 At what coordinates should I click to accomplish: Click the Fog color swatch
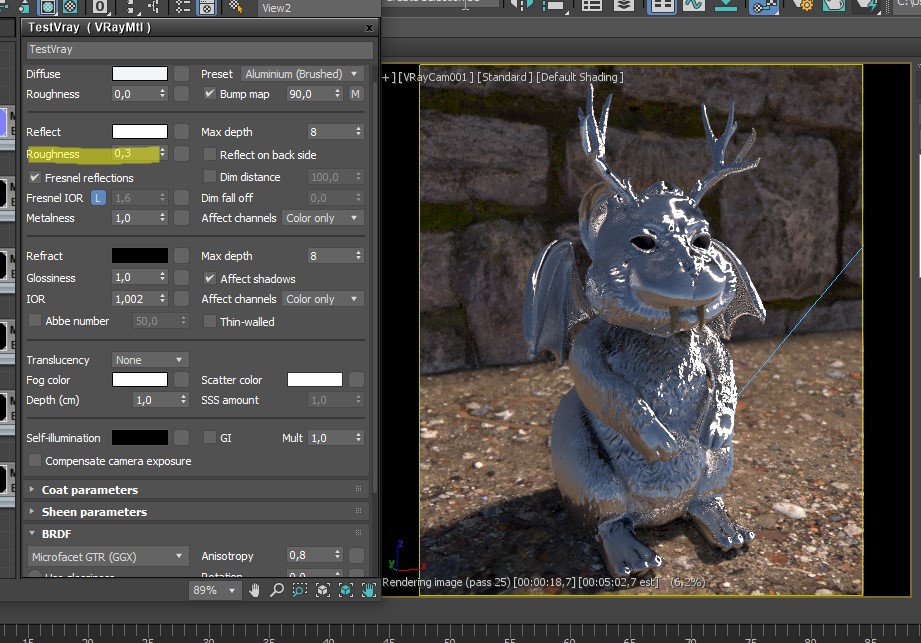click(140, 379)
